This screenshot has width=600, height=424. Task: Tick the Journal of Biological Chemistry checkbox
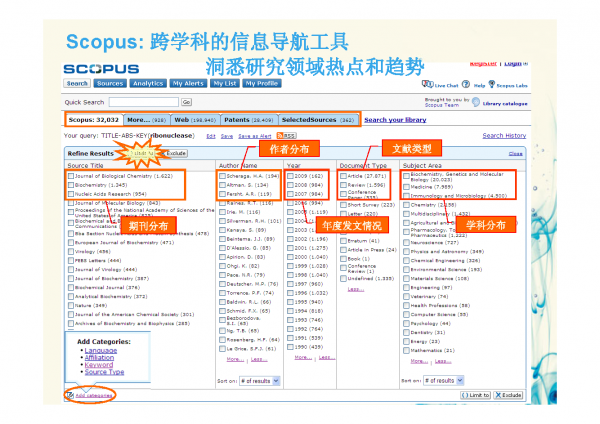(71, 176)
